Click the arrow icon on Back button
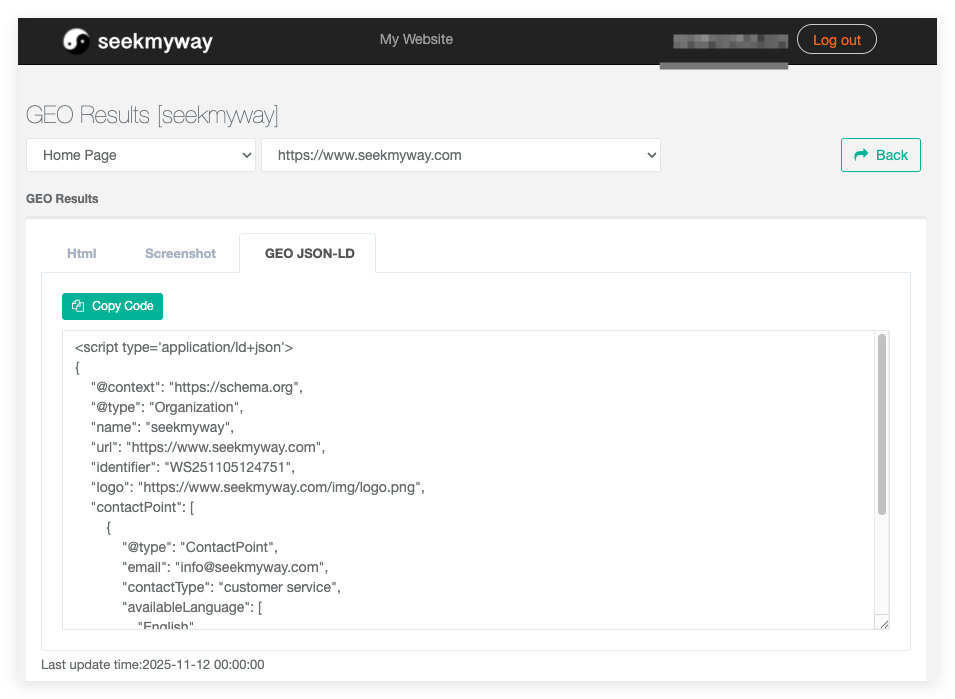The image size is (955, 699). click(860, 155)
